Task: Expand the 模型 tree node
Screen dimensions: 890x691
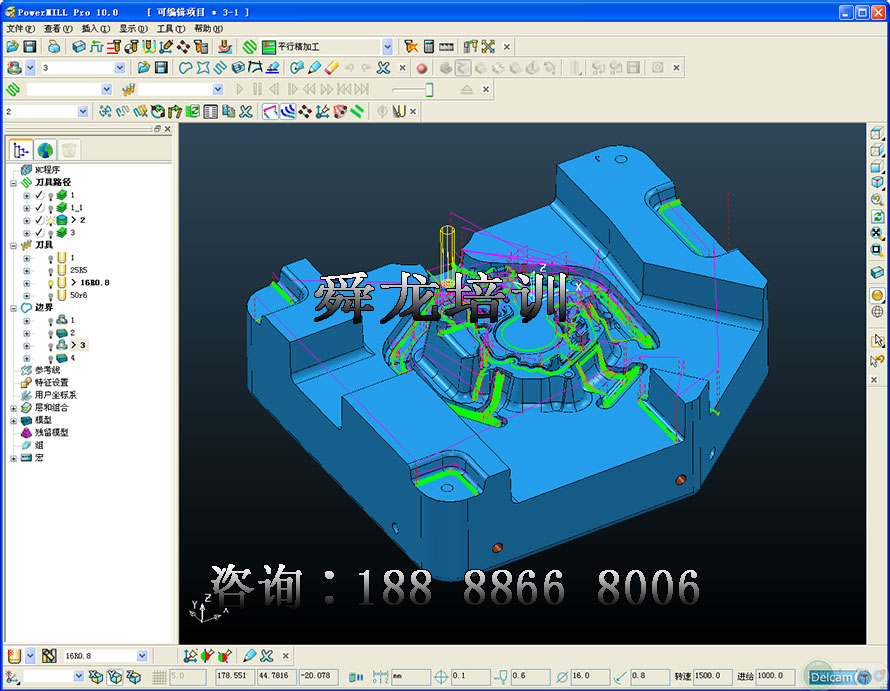Action: [x=14, y=420]
